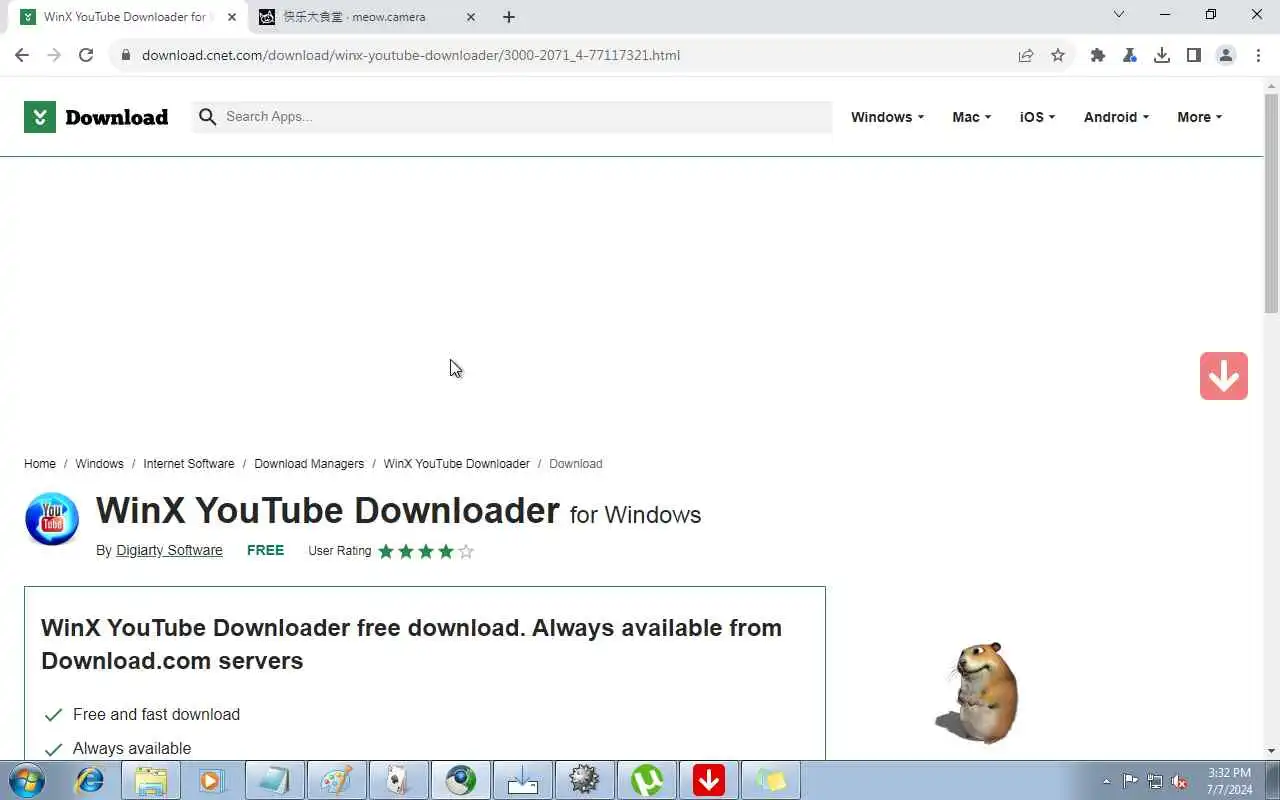The width and height of the screenshot is (1280, 800).
Task: Expand the Mac dropdown menu
Action: click(972, 117)
